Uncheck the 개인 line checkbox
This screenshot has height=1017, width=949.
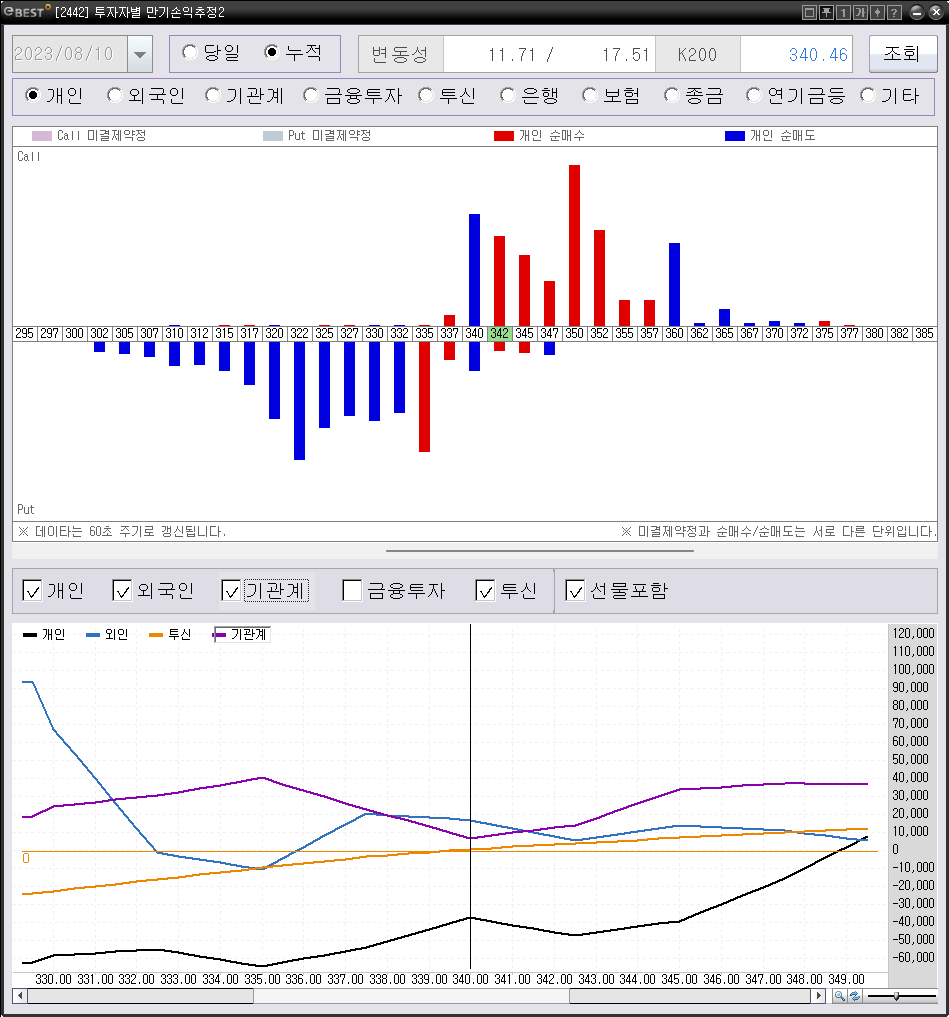pyautogui.click(x=32, y=590)
